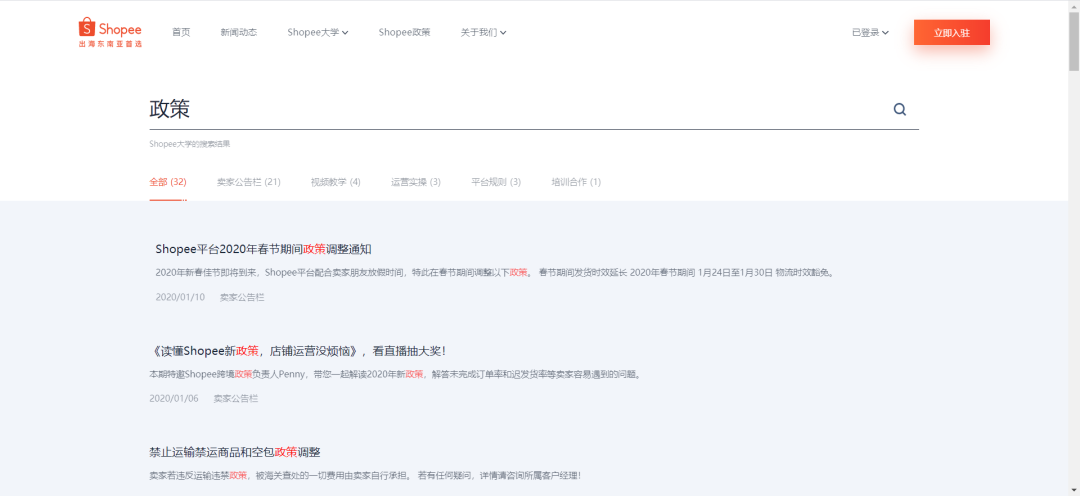Open the 读懂Shopee新政策 live broadcast article

coord(298,351)
